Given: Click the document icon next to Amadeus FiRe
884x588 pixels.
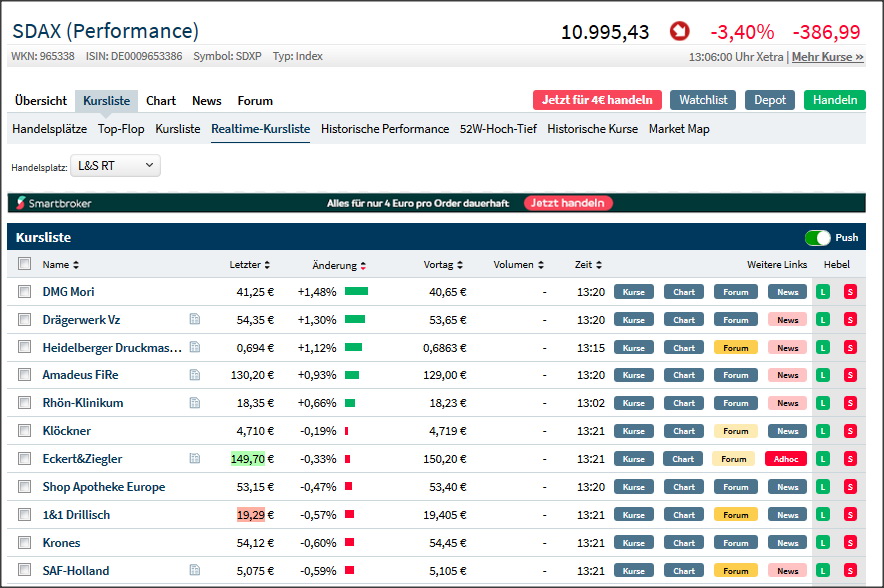Looking at the screenshot, I should [195, 375].
